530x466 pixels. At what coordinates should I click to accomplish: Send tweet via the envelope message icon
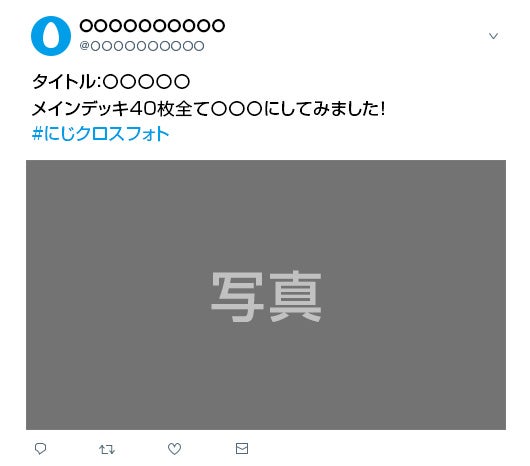click(242, 448)
